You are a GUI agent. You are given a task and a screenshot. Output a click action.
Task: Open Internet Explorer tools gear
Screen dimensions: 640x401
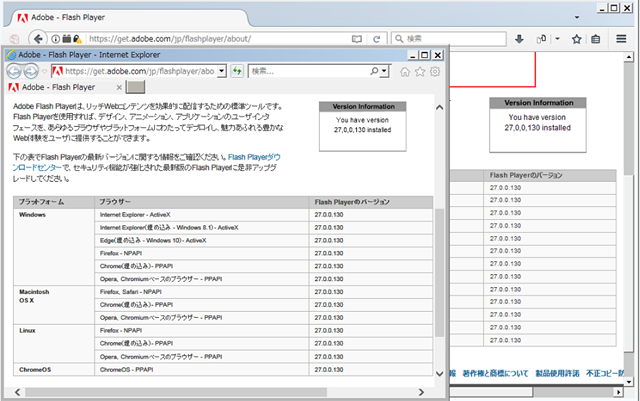(435, 72)
